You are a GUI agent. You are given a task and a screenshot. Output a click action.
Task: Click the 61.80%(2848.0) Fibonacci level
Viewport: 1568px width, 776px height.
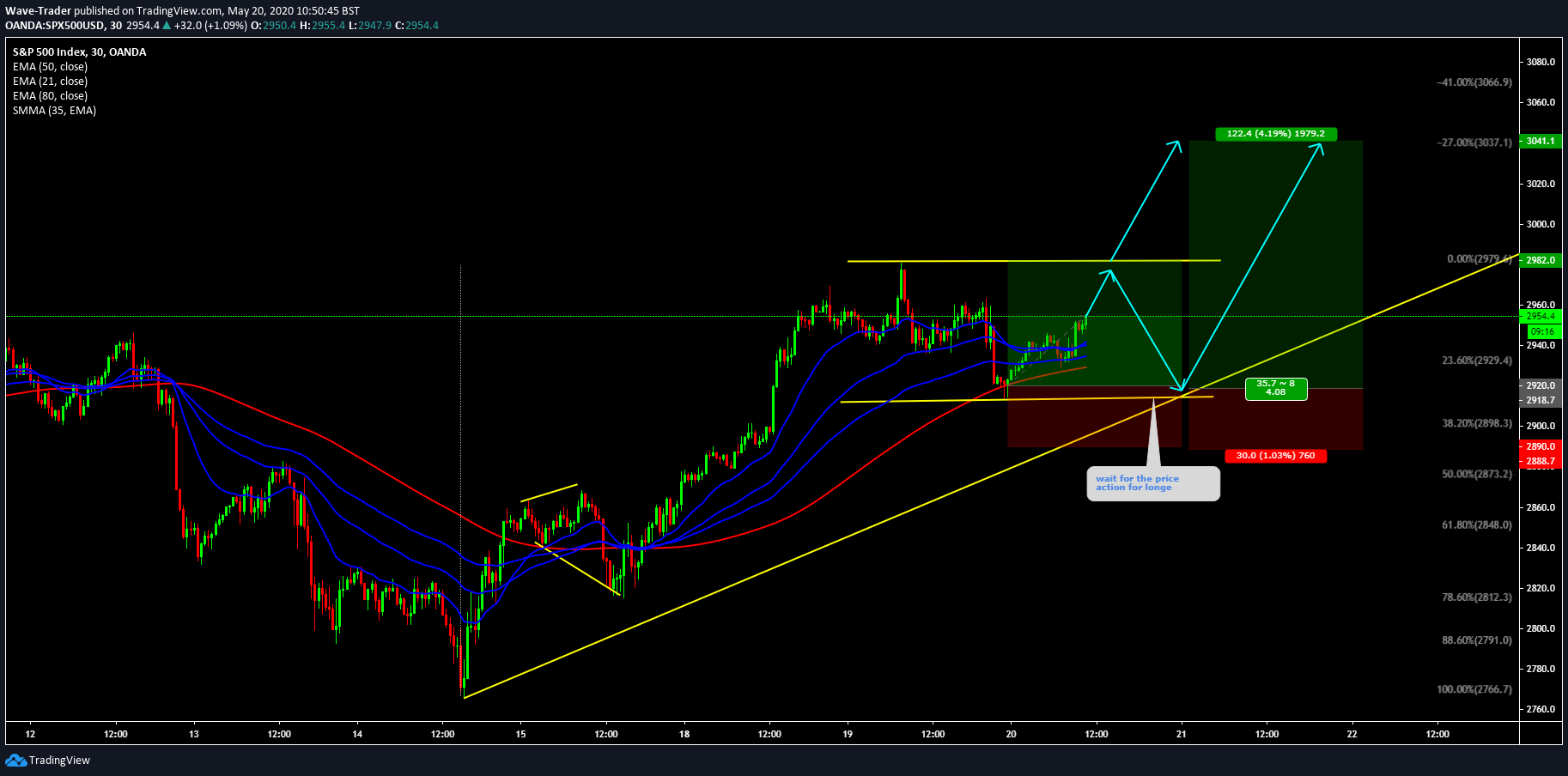[x=1477, y=524]
